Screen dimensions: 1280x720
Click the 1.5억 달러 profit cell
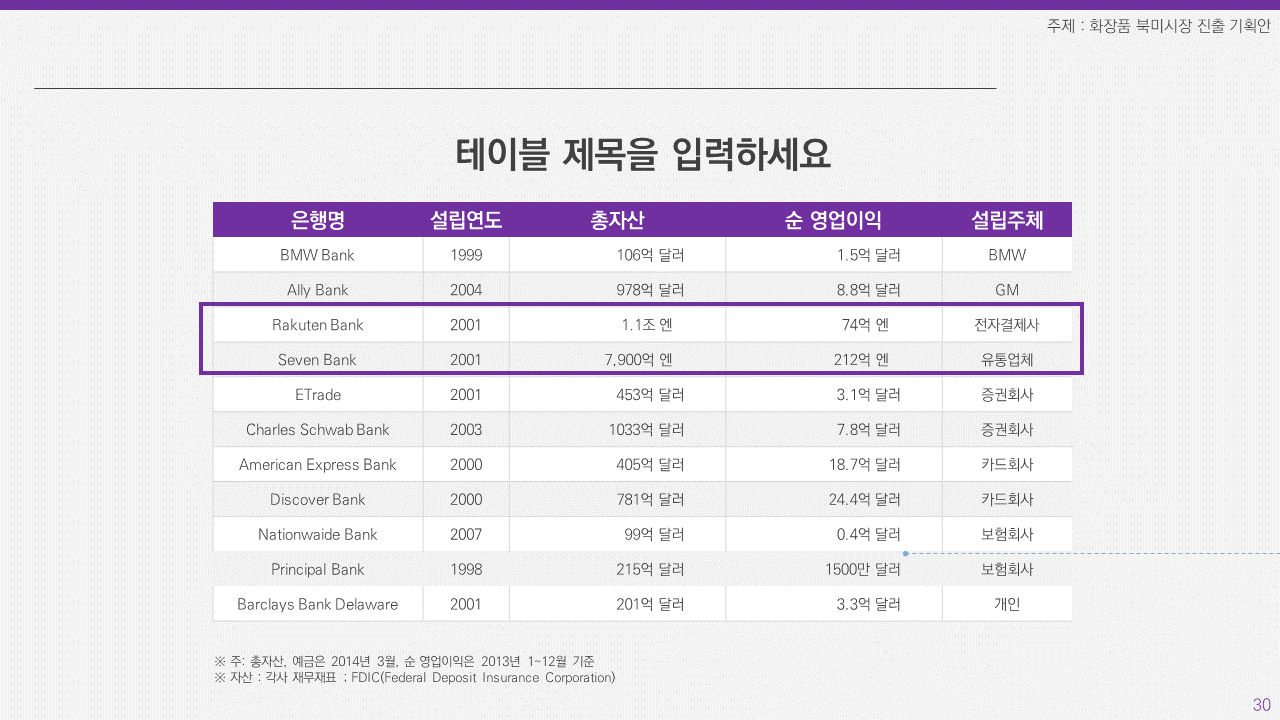[834, 255]
